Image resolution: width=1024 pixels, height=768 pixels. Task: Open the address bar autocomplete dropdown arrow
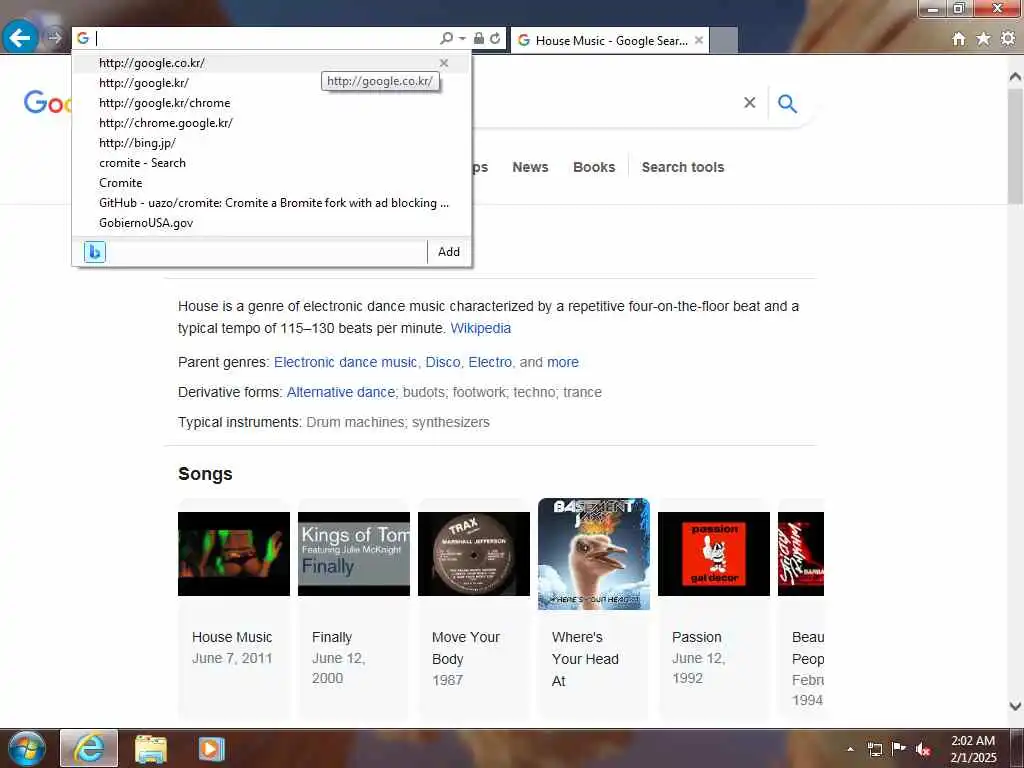click(462, 39)
